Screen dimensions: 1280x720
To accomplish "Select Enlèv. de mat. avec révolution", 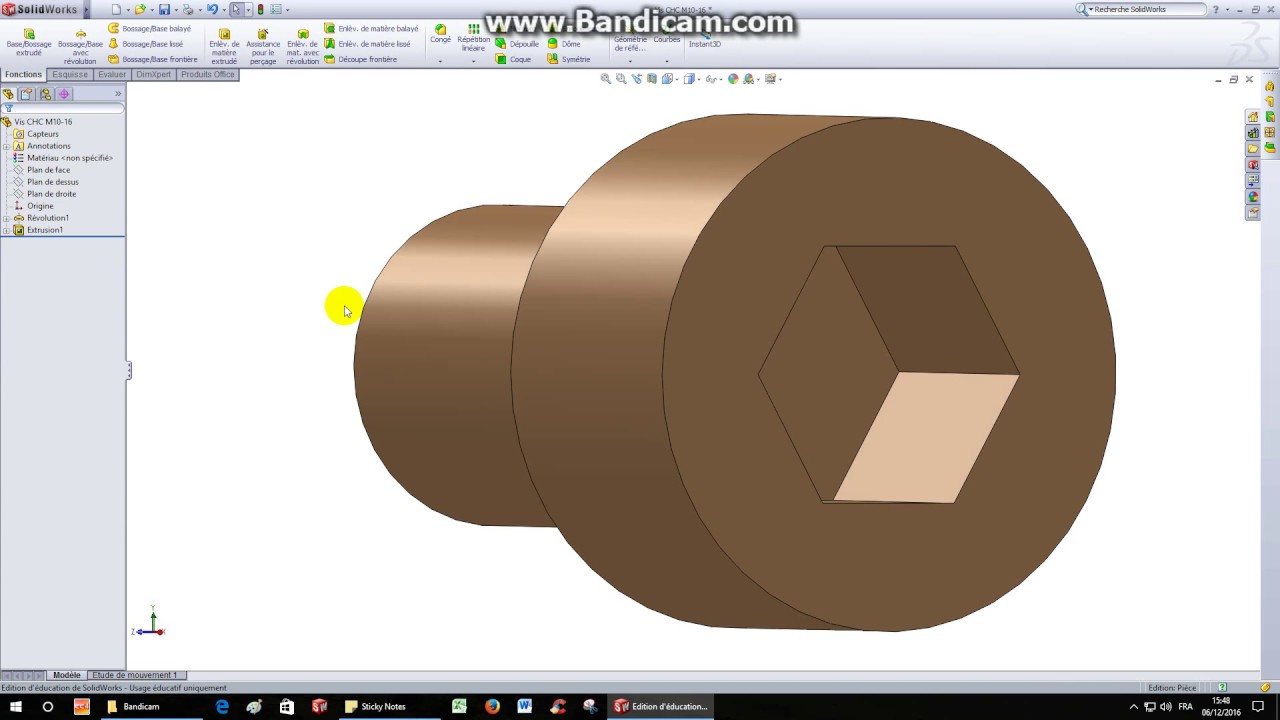I will (x=303, y=47).
